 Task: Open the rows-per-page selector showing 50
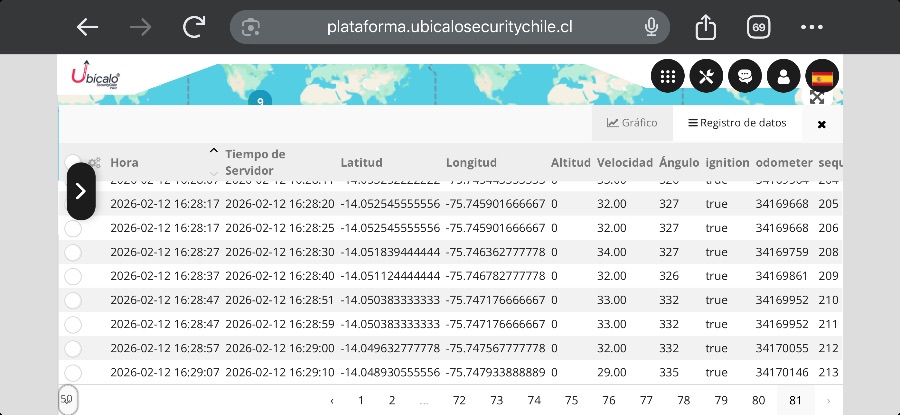click(67, 399)
